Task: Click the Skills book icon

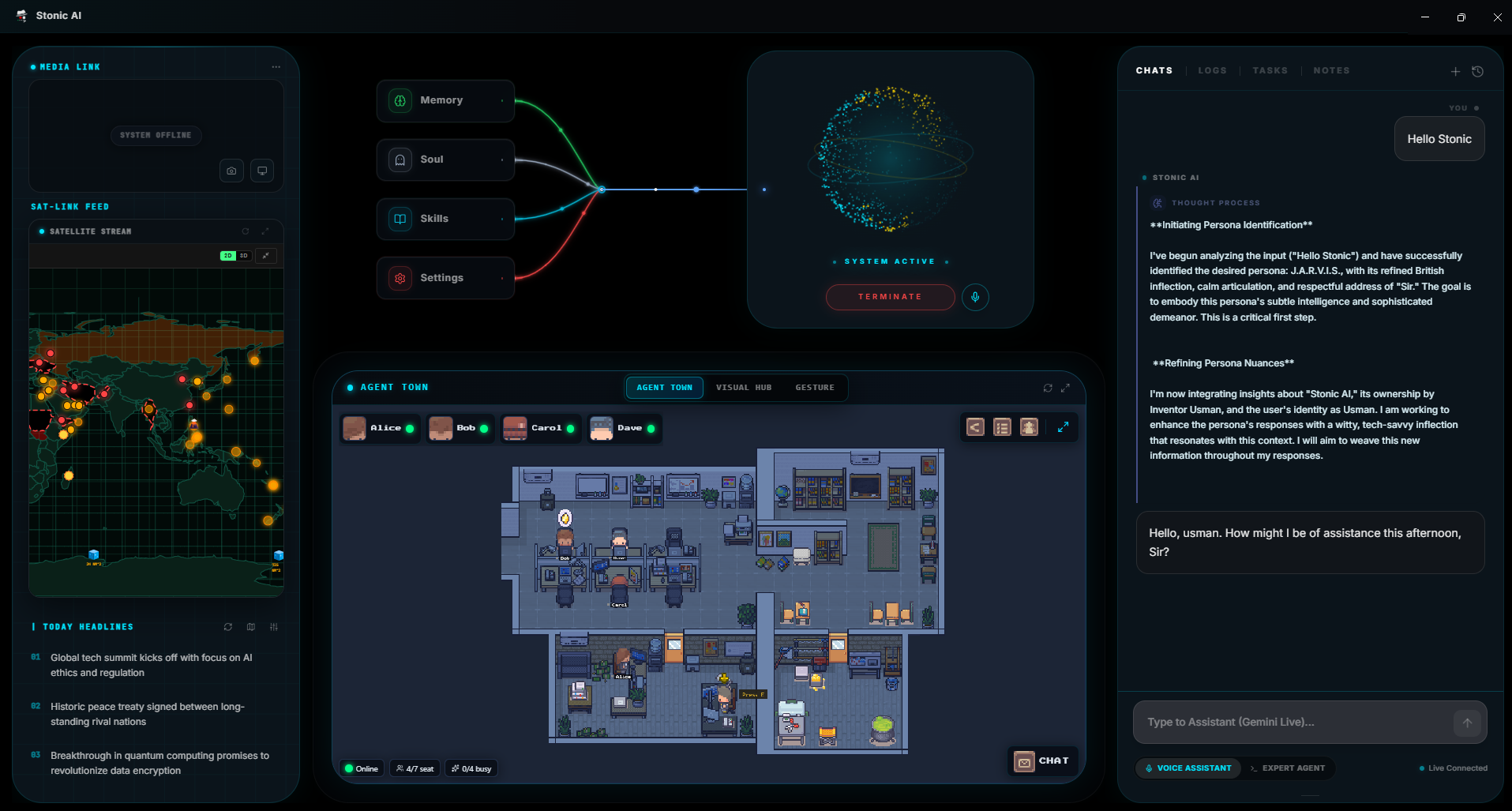Action: 400,220
